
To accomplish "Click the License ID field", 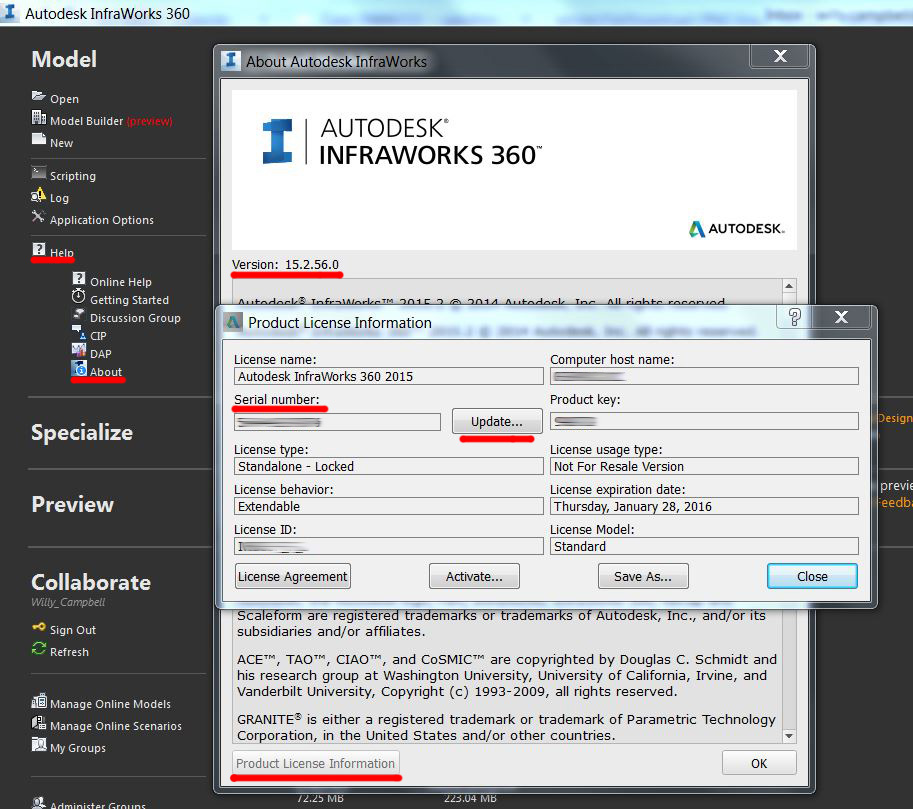I will tap(388, 546).
